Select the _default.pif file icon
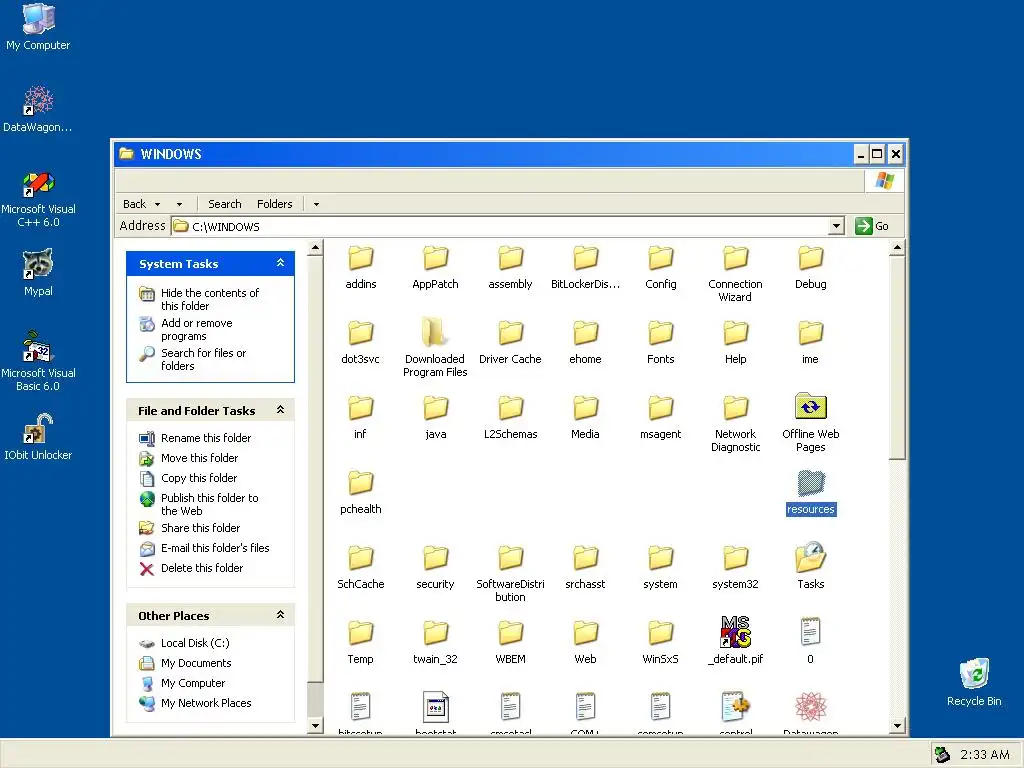This screenshot has width=1024, height=768. point(735,641)
